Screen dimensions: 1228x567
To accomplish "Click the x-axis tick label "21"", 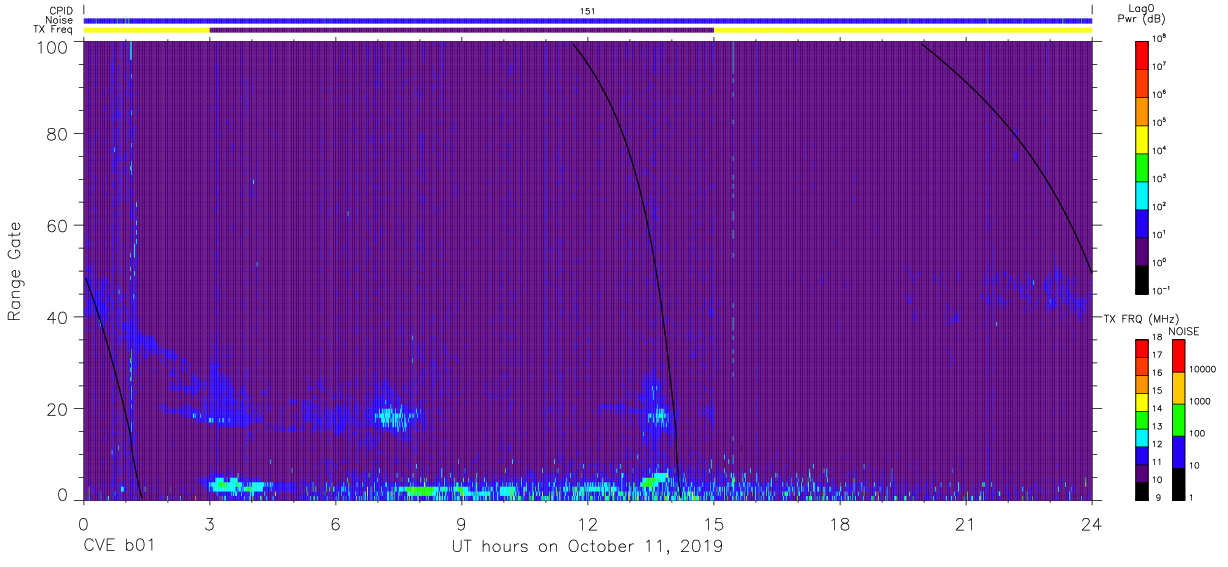I will point(965,523).
